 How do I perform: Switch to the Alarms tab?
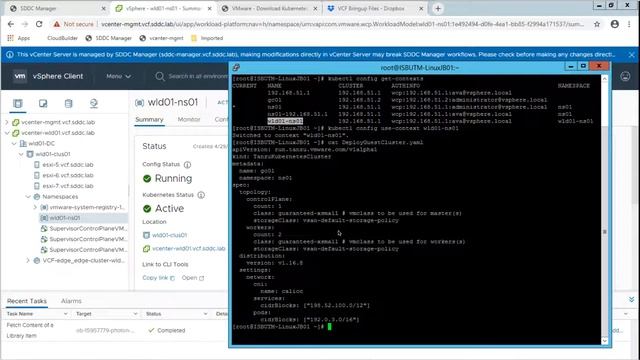(71, 301)
